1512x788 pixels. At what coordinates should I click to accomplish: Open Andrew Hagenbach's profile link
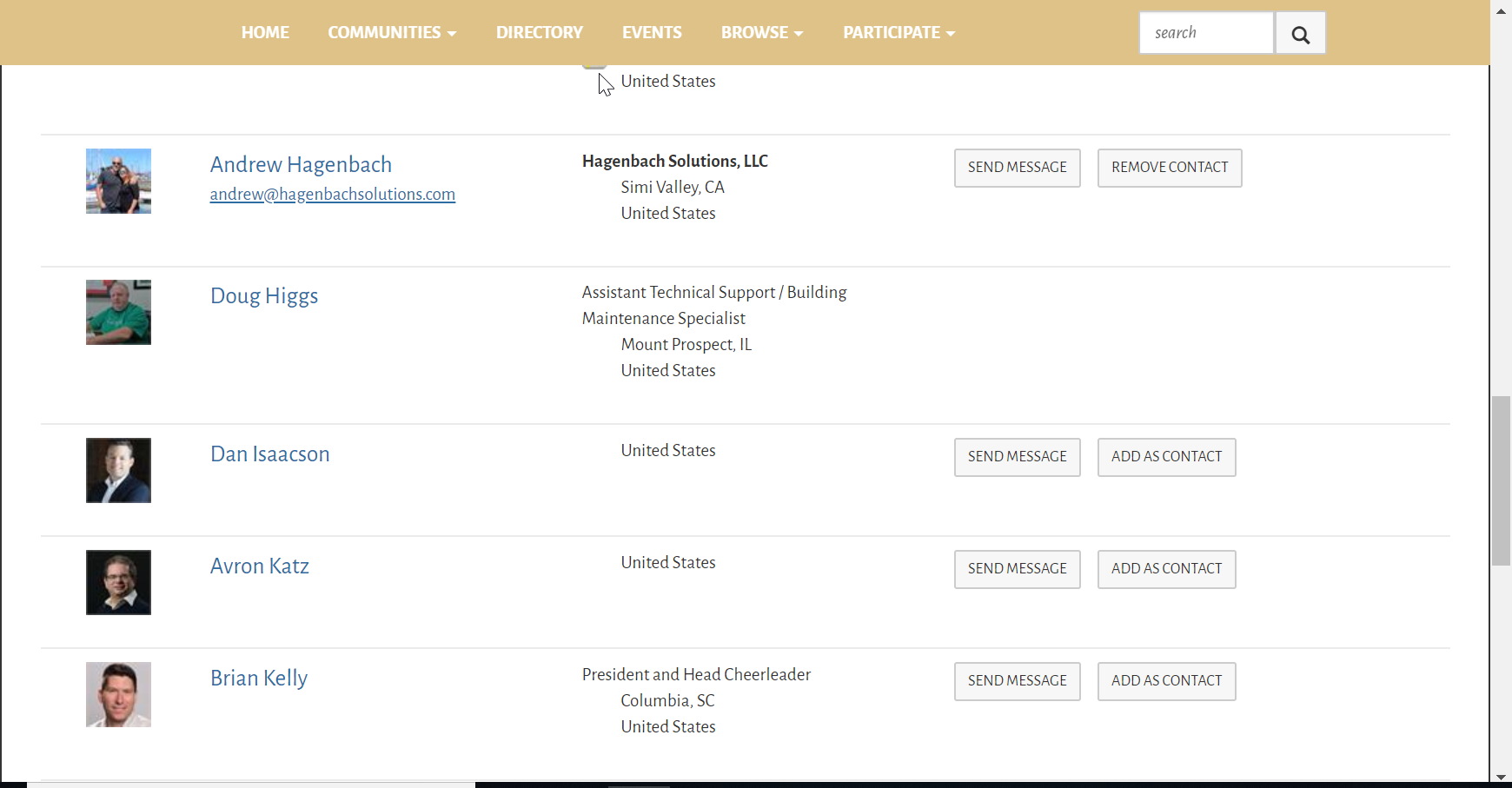point(301,164)
